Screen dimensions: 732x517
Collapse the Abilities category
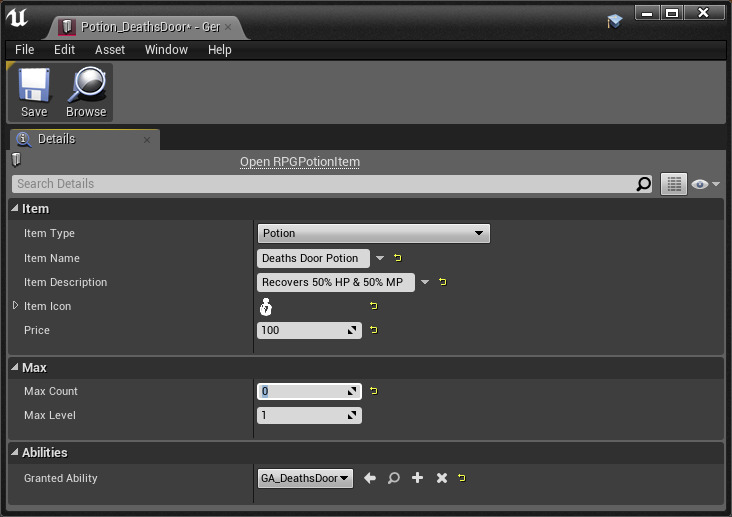15,452
